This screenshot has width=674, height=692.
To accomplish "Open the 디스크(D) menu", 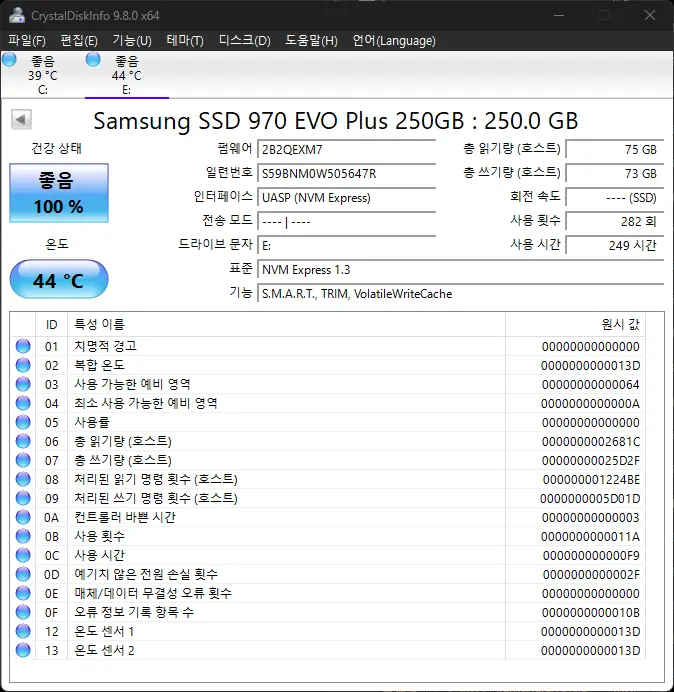I will (x=244, y=41).
